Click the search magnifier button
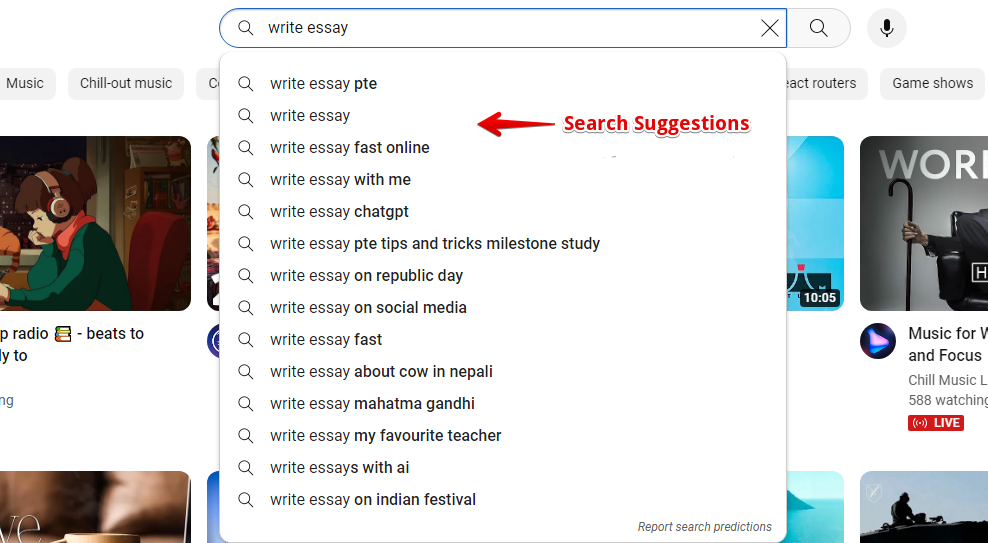Screen dimensions: 988x543 (x=818, y=28)
